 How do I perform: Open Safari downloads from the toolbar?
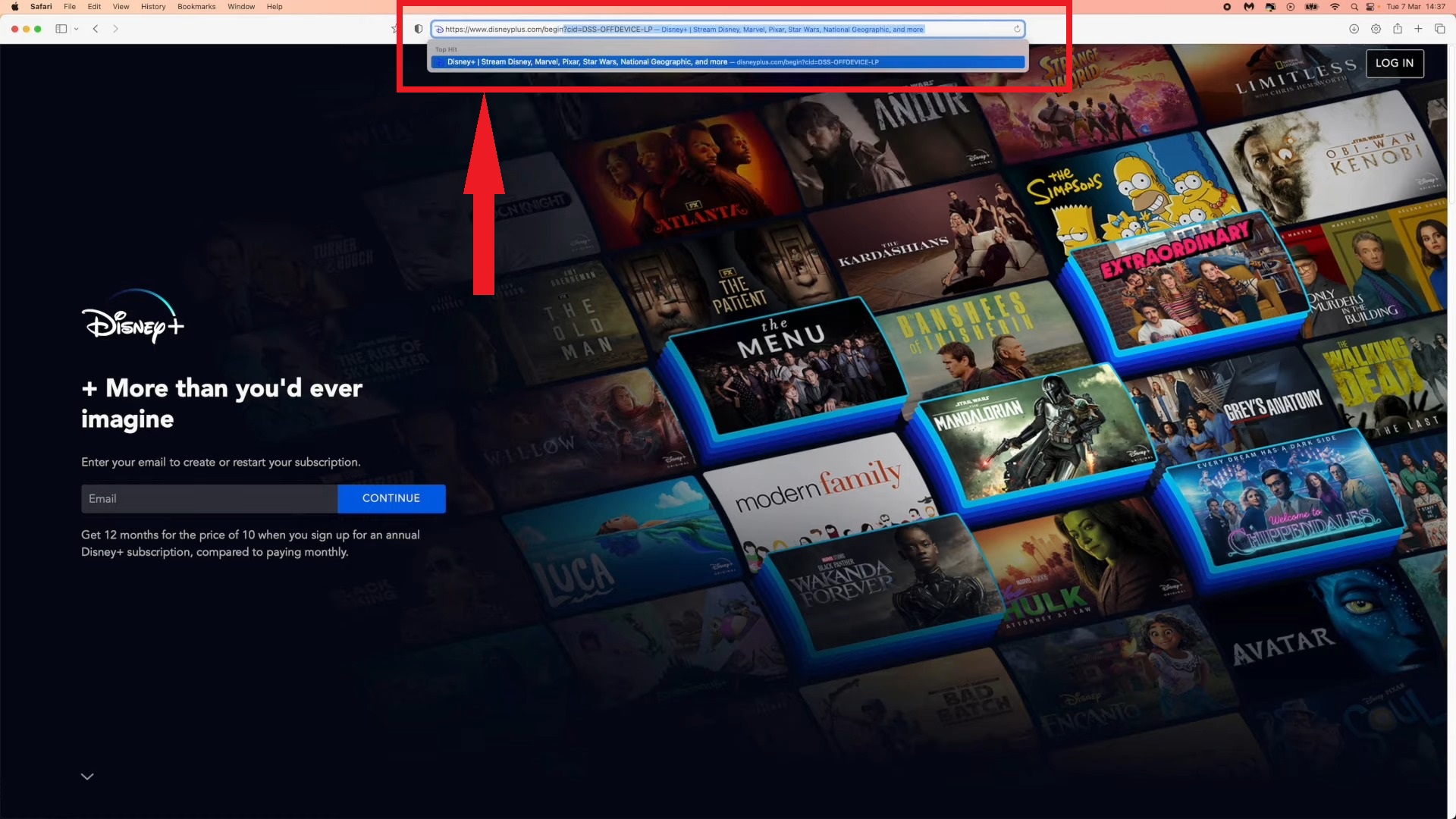[1354, 29]
